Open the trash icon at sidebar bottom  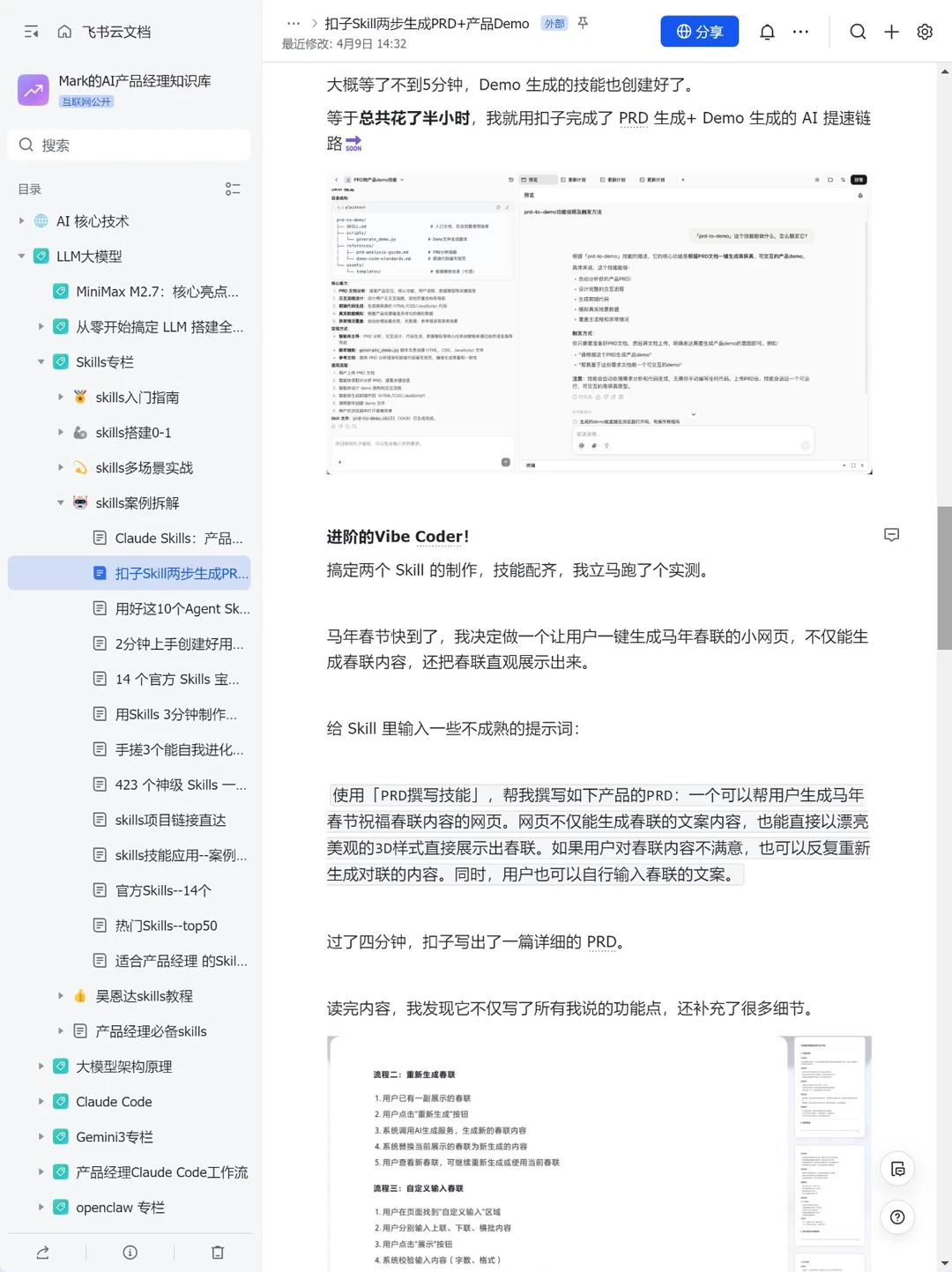[x=218, y=1253]
